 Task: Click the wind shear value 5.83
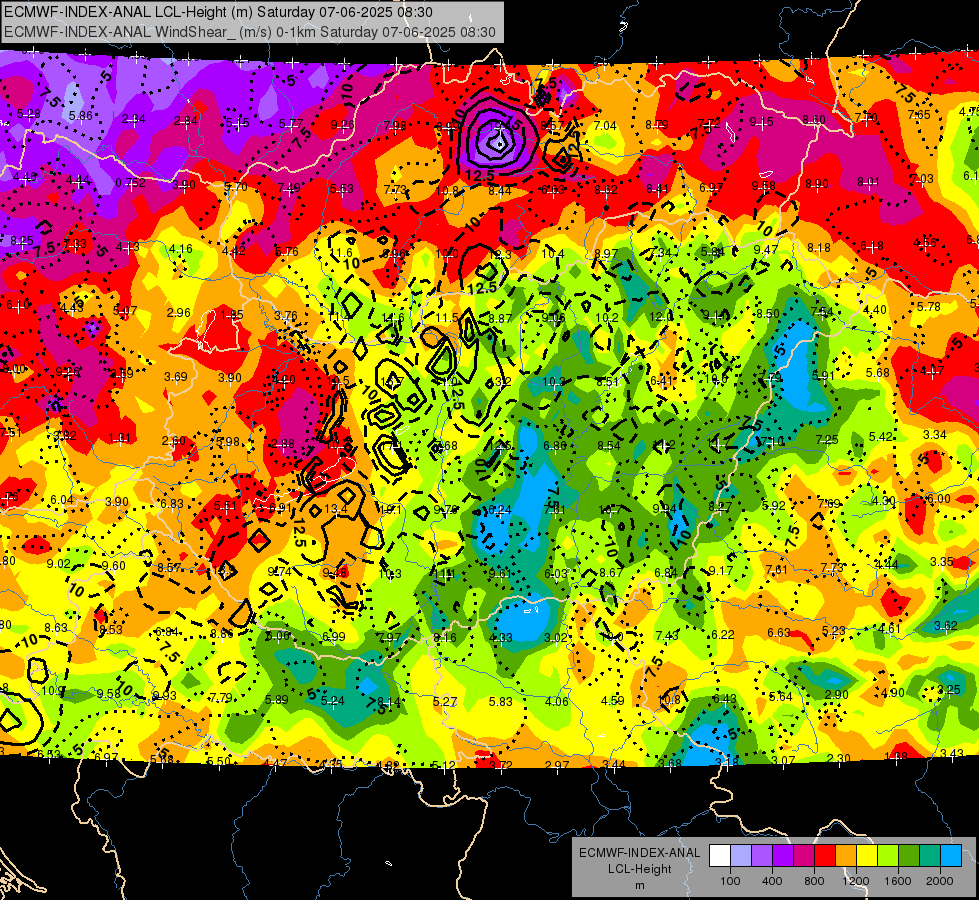501,702
